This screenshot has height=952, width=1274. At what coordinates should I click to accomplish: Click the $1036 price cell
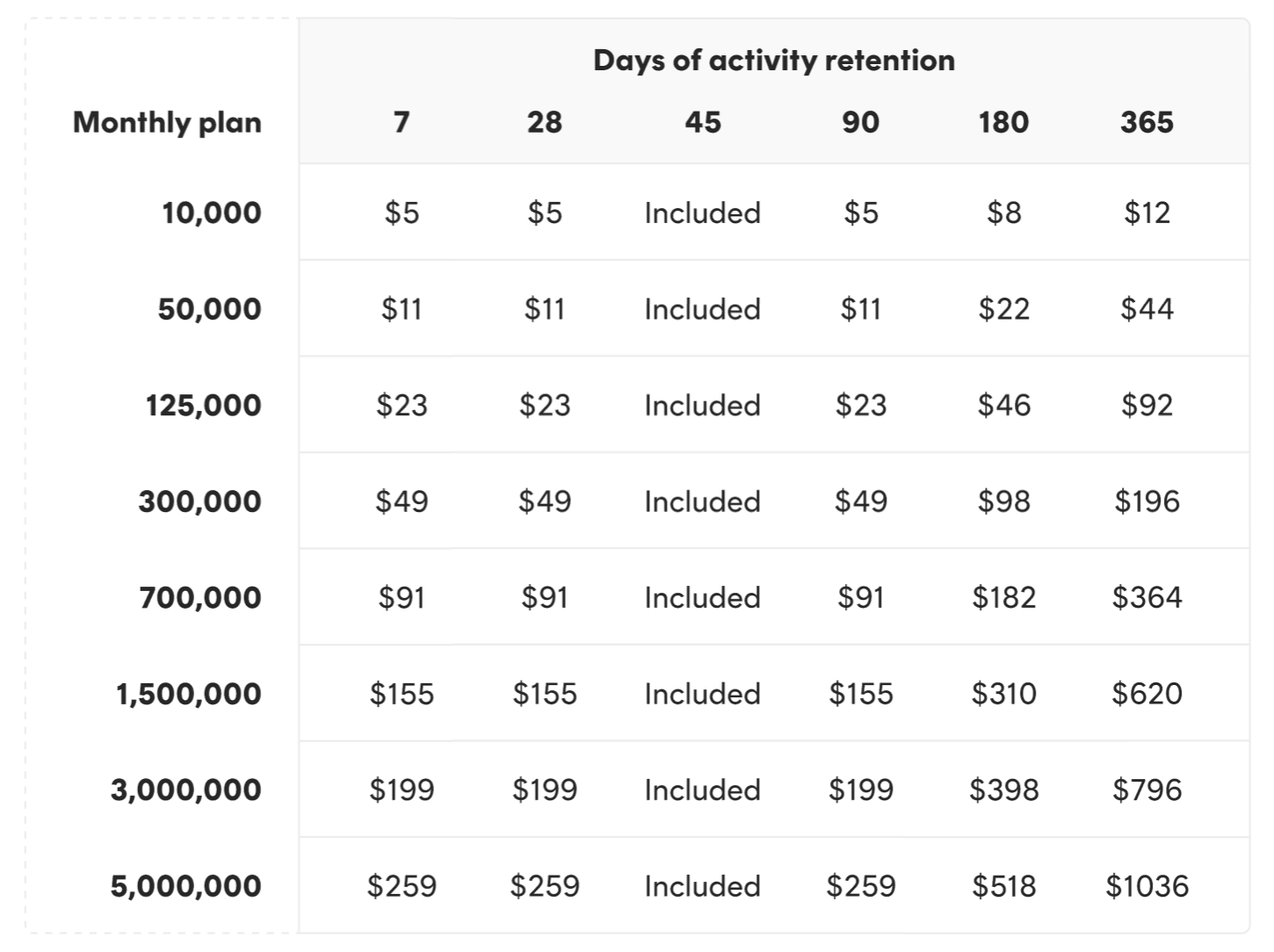(x=1147, y=886)
